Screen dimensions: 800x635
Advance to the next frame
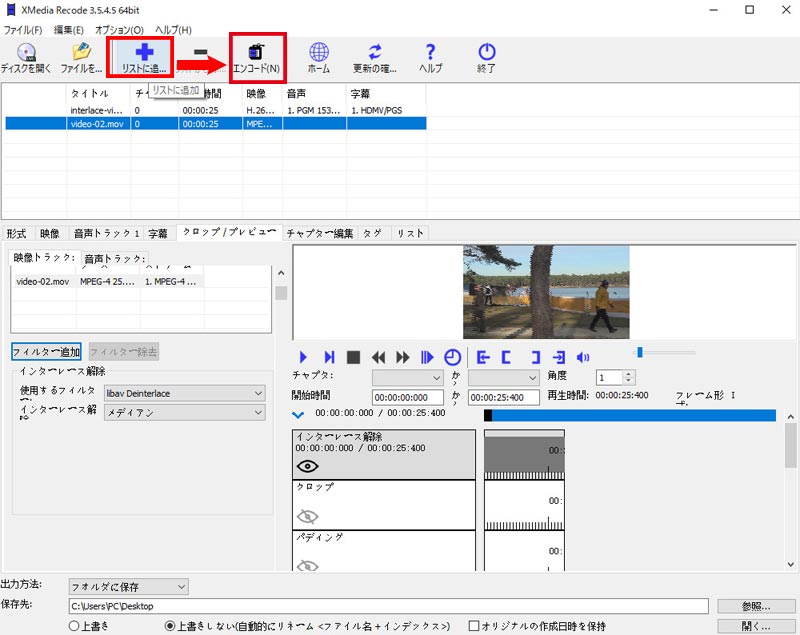329,357
